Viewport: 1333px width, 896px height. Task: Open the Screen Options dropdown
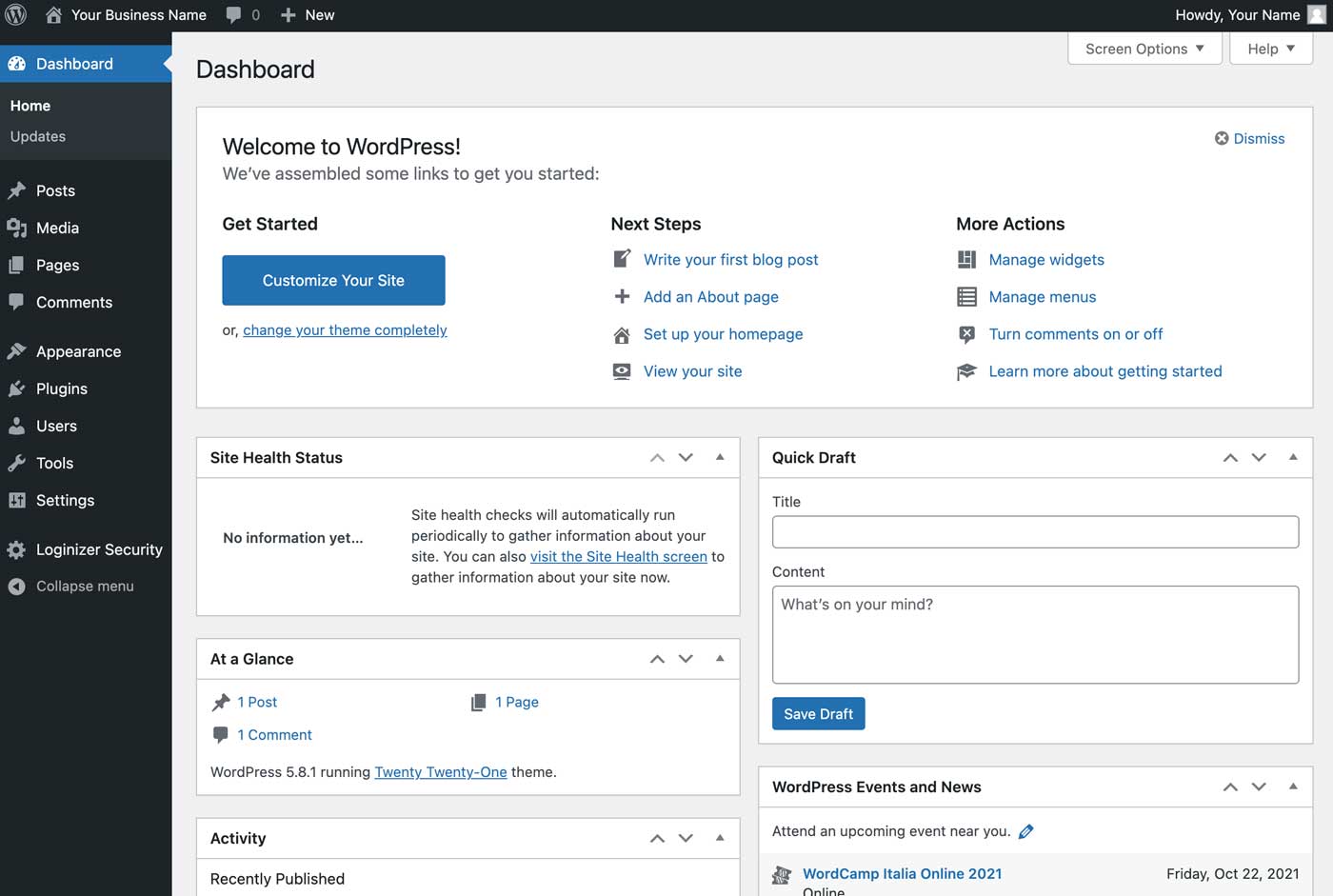pos(1144,48)
